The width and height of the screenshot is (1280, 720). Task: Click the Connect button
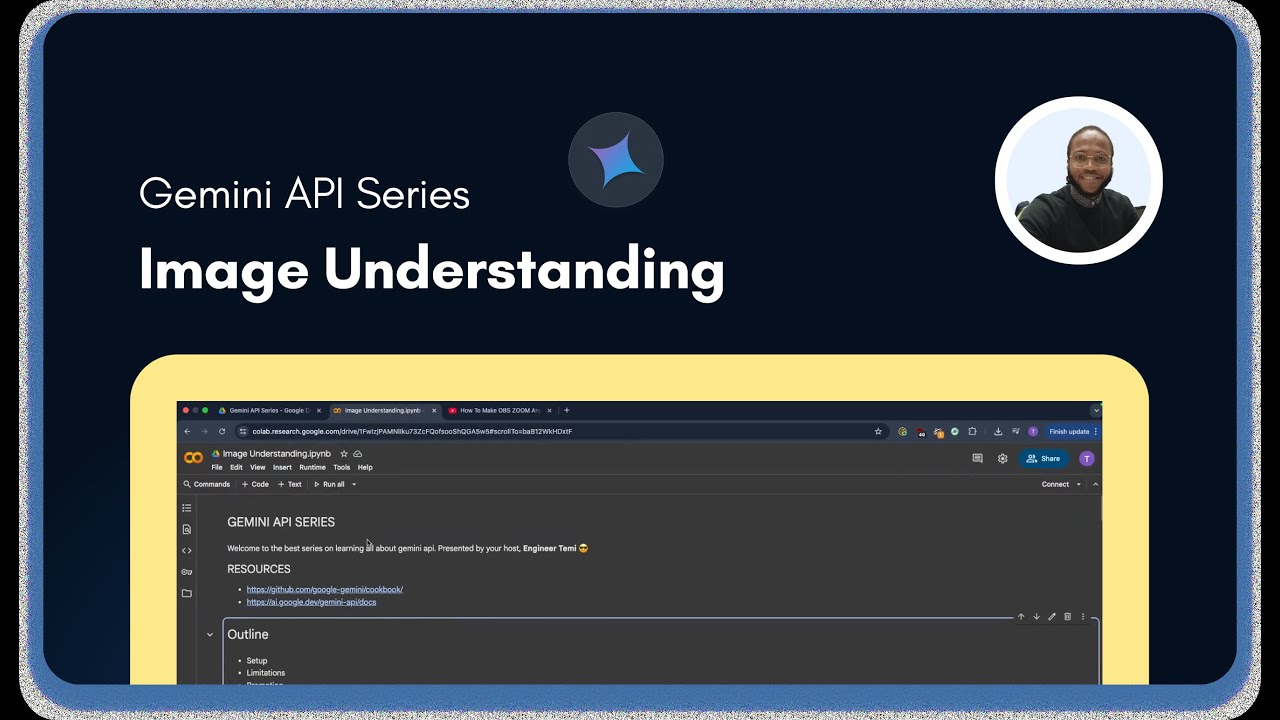[1055, 485]
